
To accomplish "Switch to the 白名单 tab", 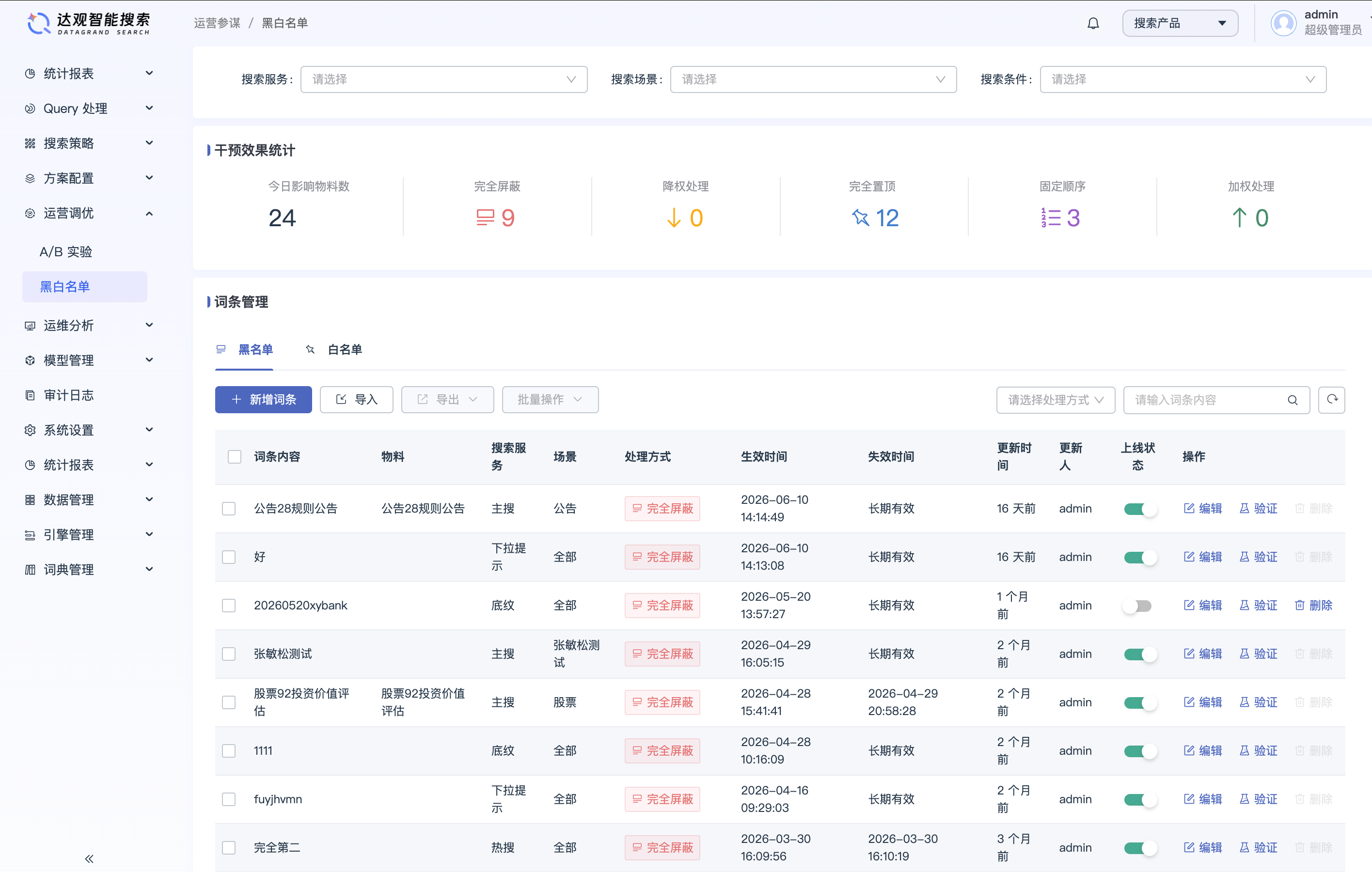I will click(334, 349).
